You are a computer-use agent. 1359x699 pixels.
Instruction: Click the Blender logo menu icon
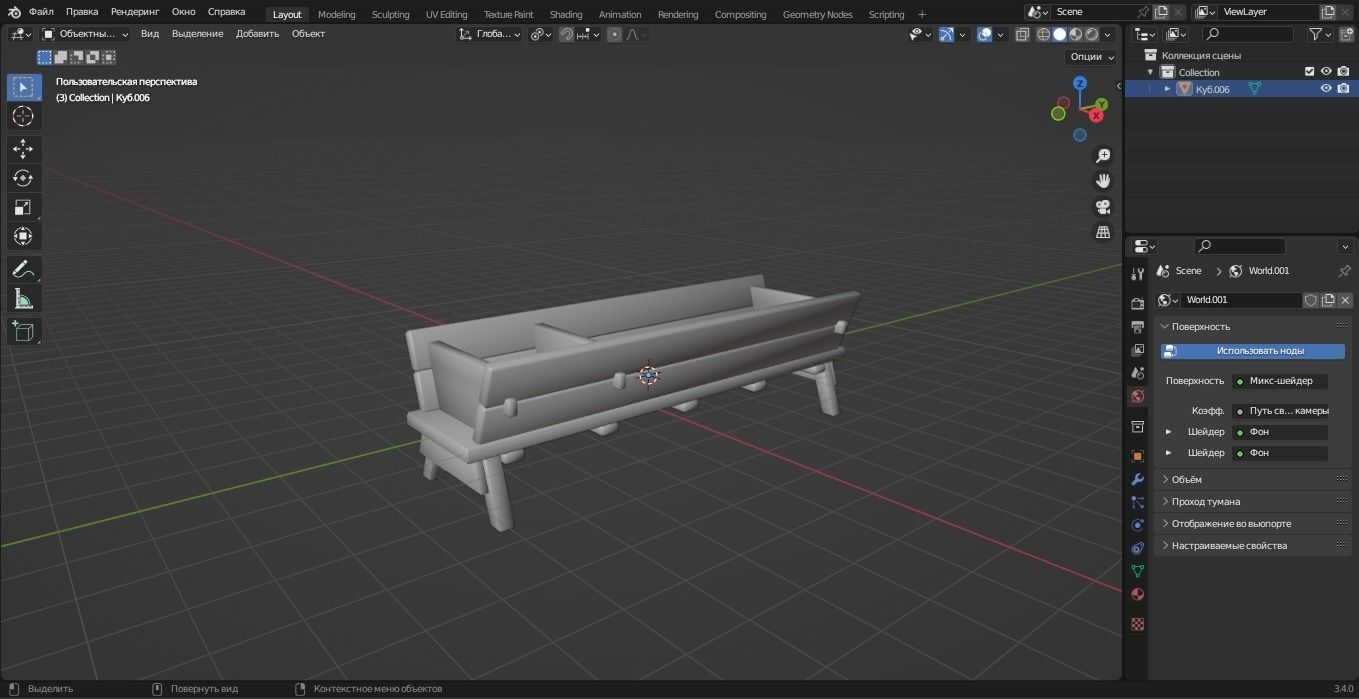(x=14, y=12)
